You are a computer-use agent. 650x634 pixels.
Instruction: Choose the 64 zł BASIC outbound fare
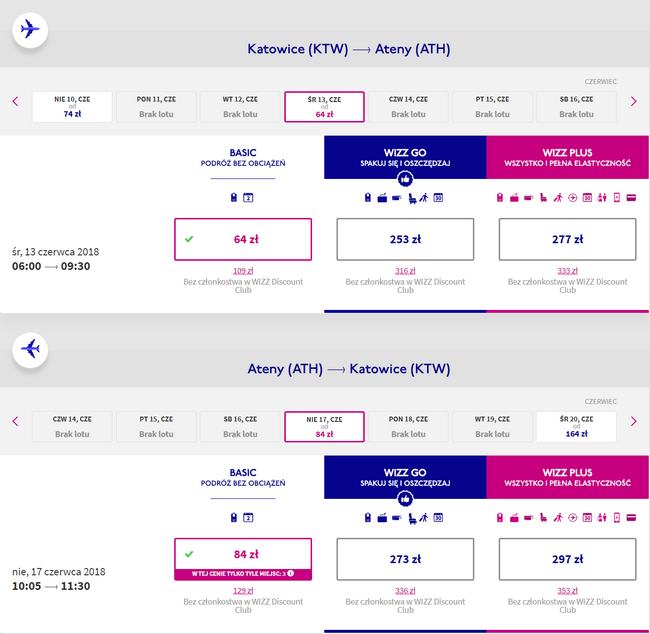pos(243,239)
